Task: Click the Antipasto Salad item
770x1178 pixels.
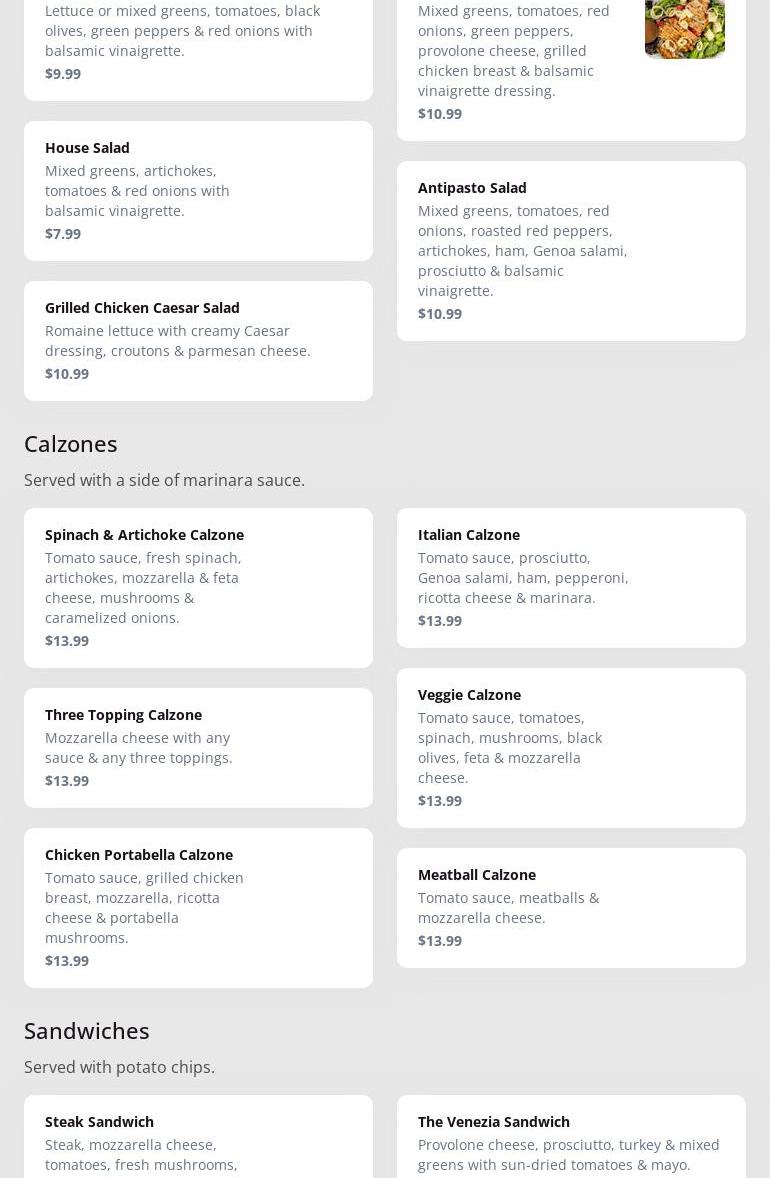Action: (571, 250)
